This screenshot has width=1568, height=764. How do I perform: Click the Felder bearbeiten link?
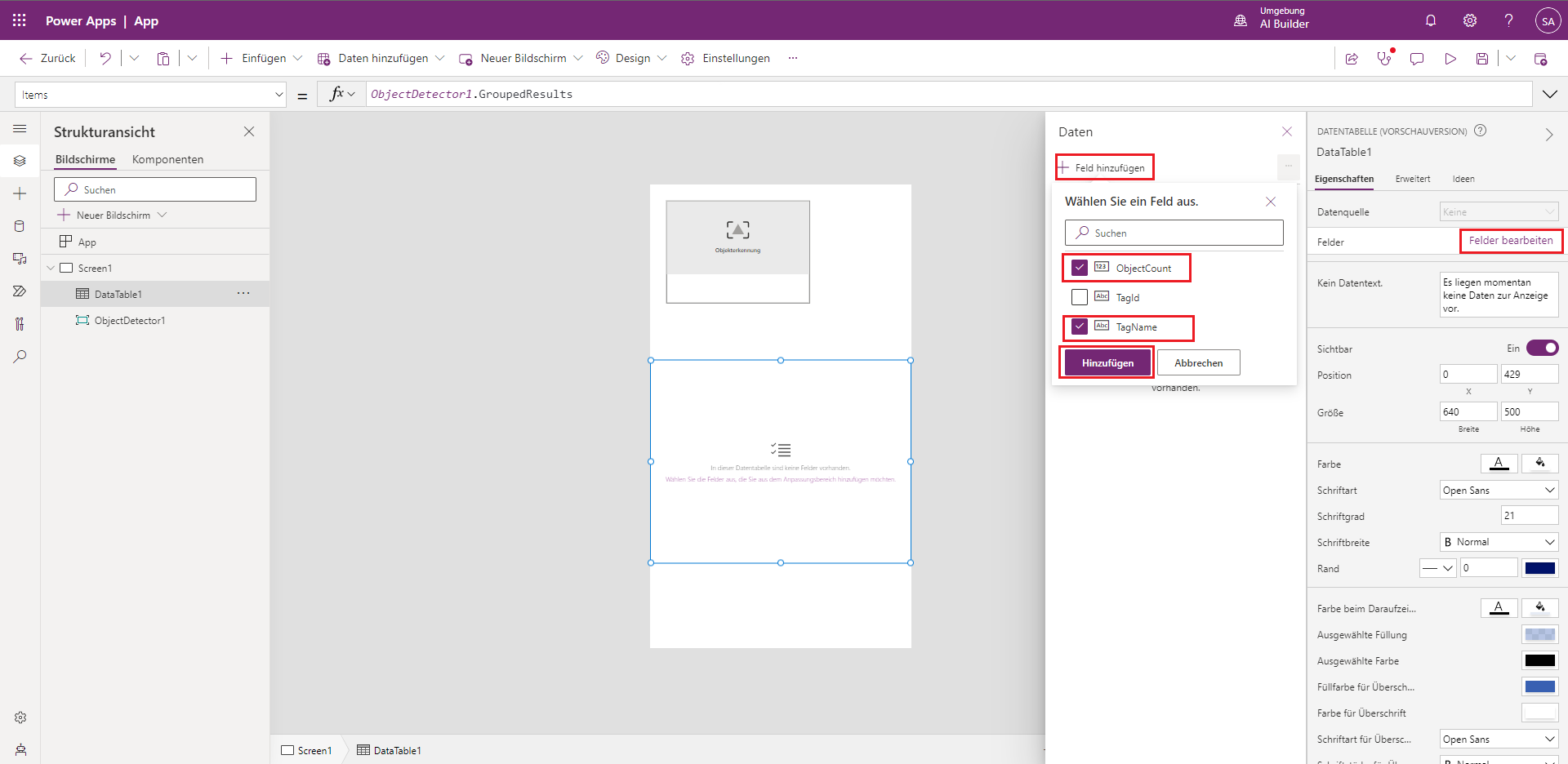[1511, 241]
